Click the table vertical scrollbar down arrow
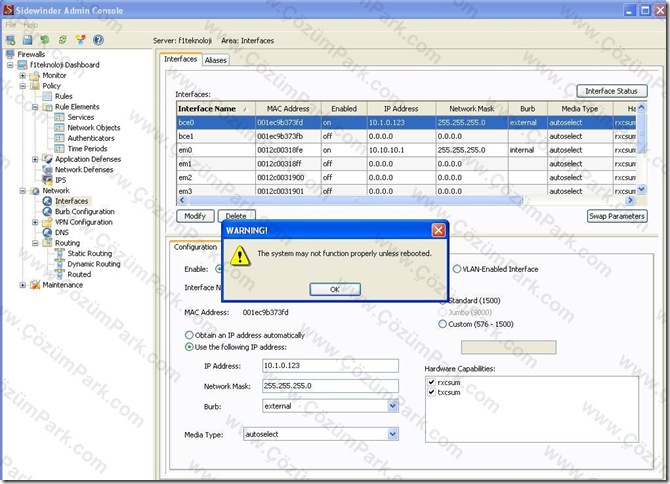Viewport: 670px width, 484px height. 641,189
